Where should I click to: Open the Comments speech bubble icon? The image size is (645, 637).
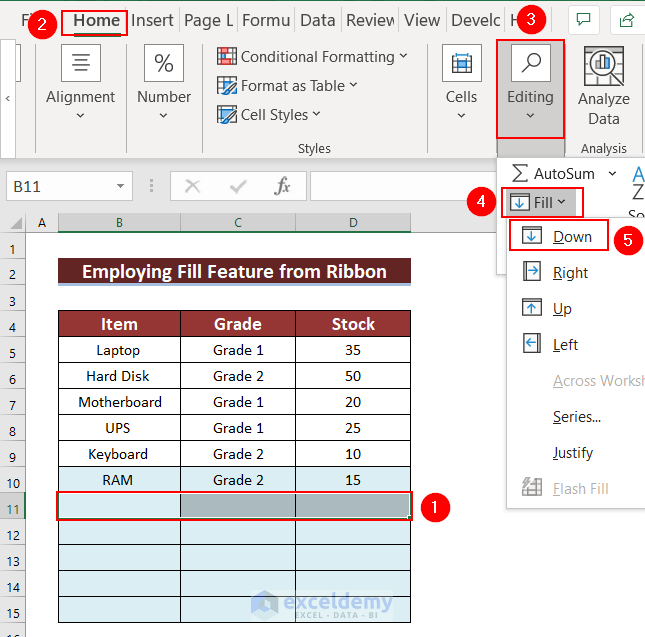[583, 19]
